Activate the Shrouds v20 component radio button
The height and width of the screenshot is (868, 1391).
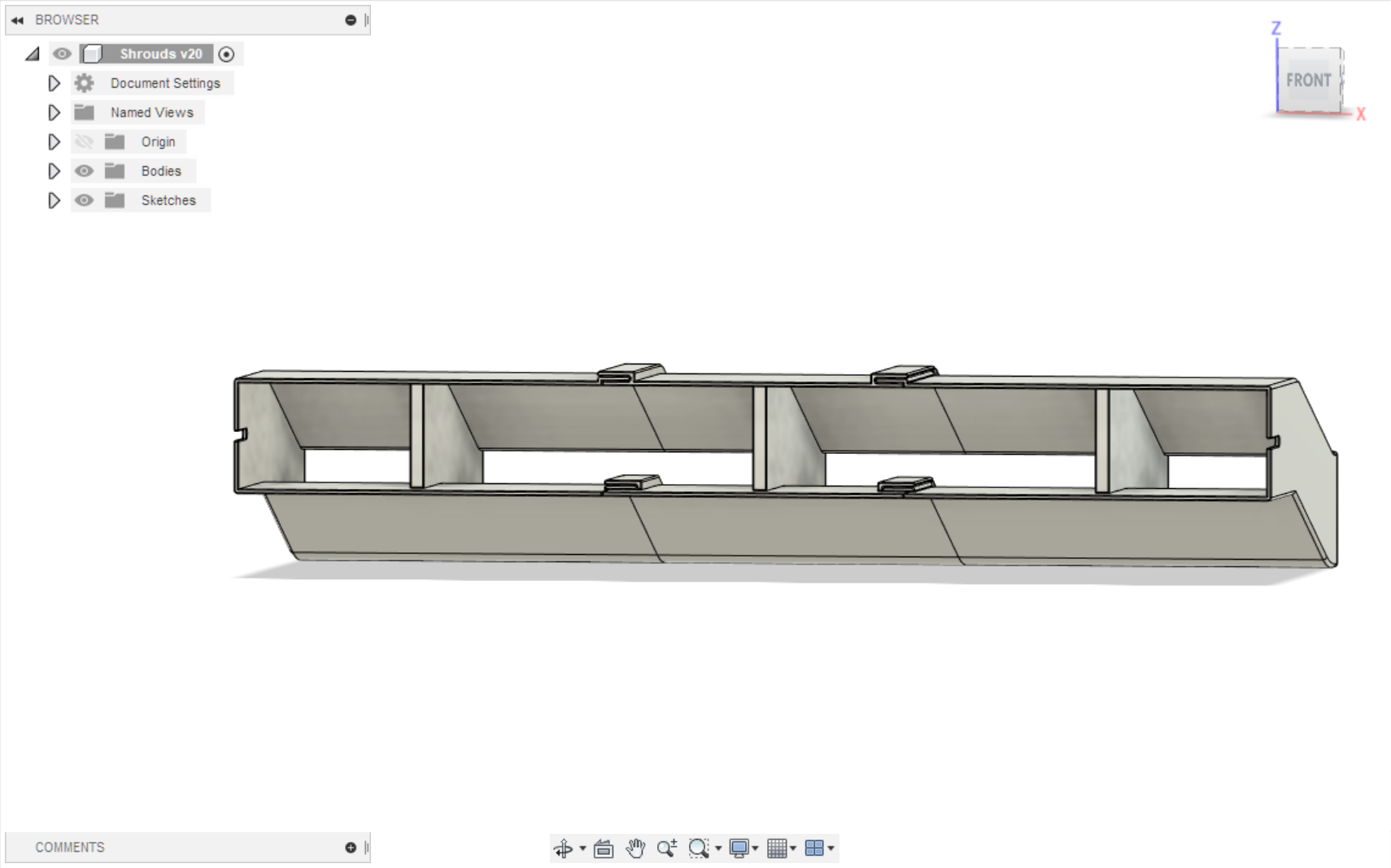pyautogui.click(x=227, y=55)
